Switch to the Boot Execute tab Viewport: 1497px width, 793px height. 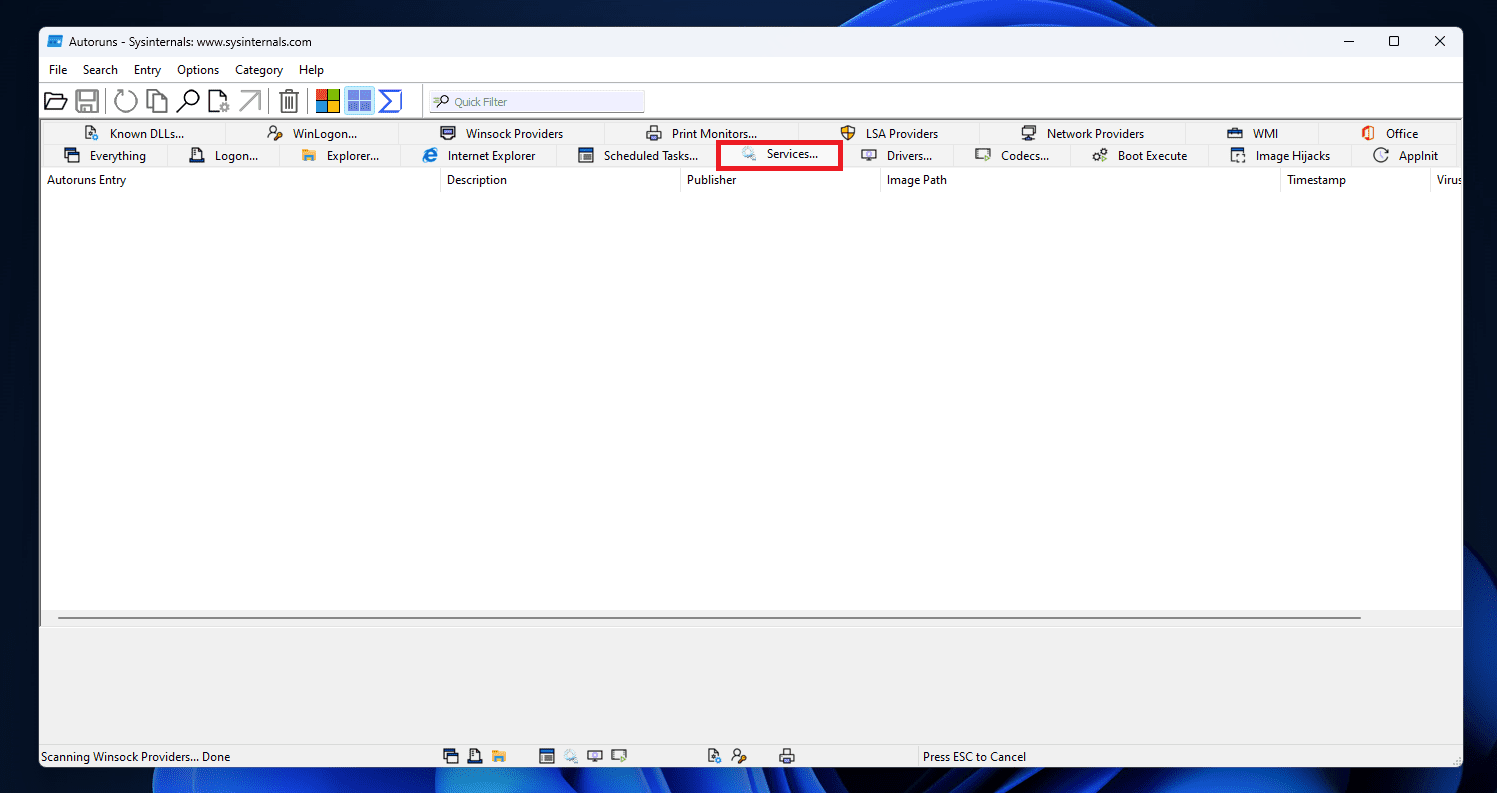(x=1139, y=156)
